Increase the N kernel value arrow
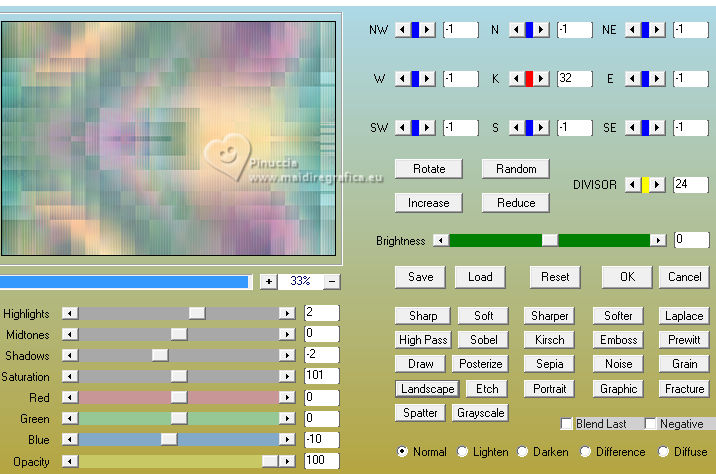The height and width of the screenshot is (474, 716). pyautogui.click(x=541, y=30)
